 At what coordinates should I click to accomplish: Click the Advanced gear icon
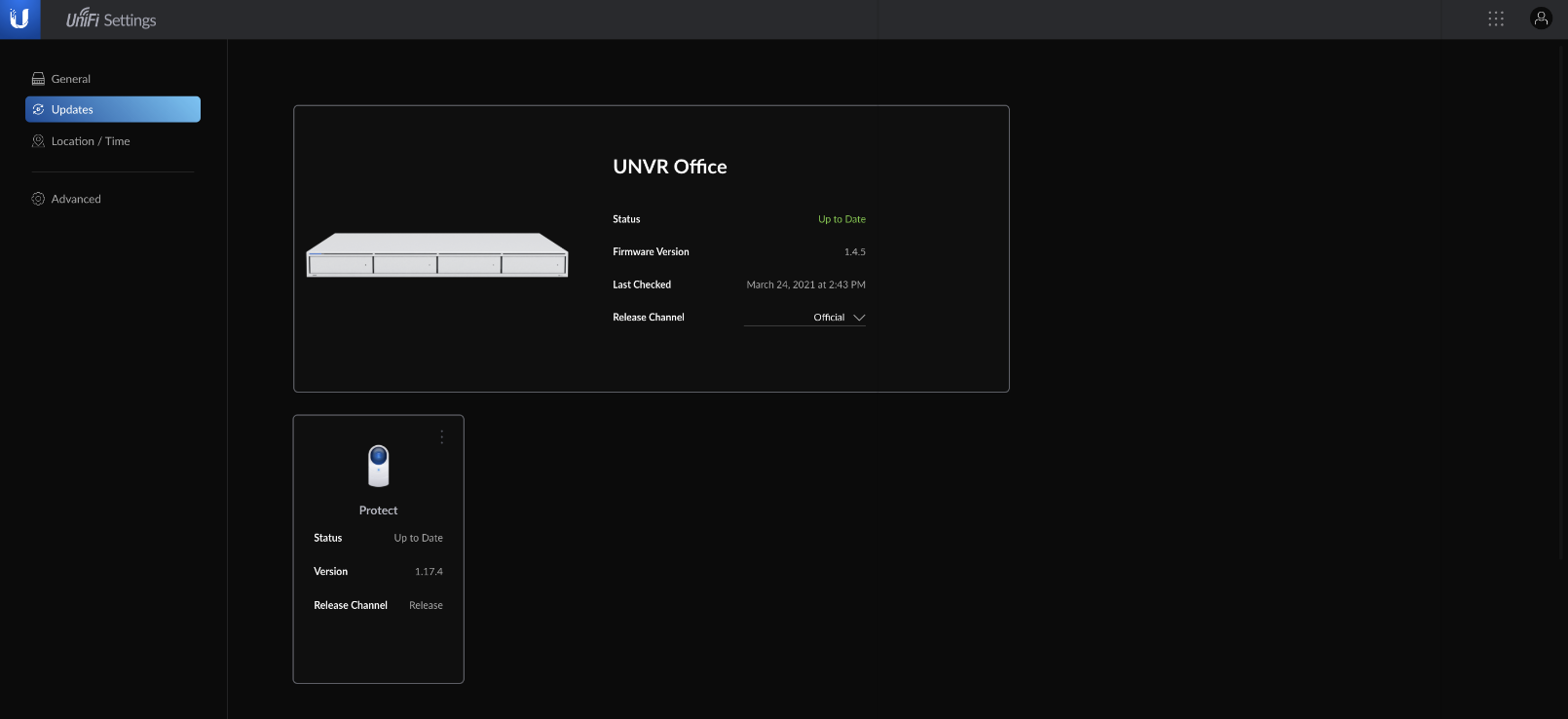point(38,199)
